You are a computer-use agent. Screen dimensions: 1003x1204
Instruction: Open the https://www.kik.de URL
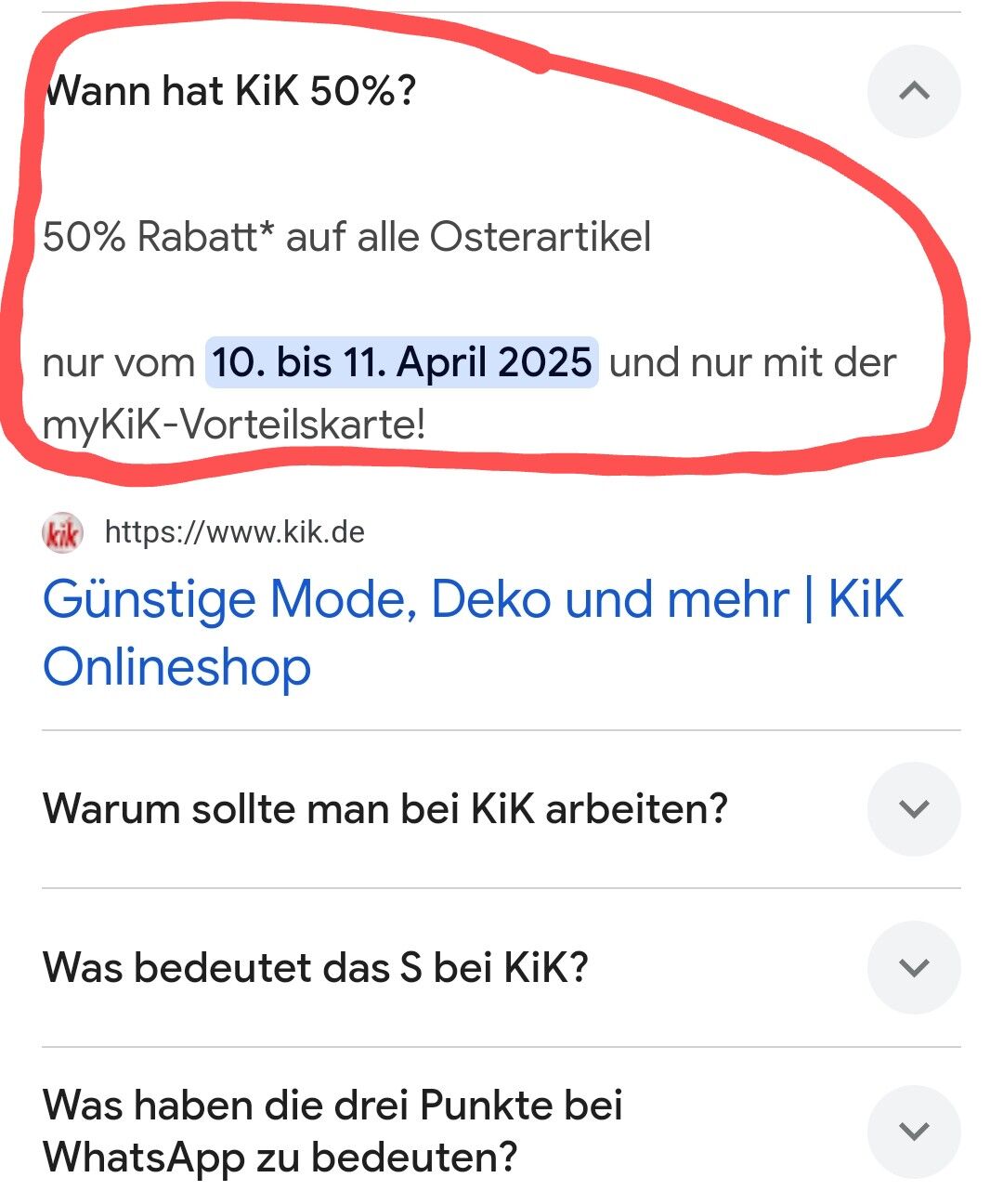[x=234, y=532]
